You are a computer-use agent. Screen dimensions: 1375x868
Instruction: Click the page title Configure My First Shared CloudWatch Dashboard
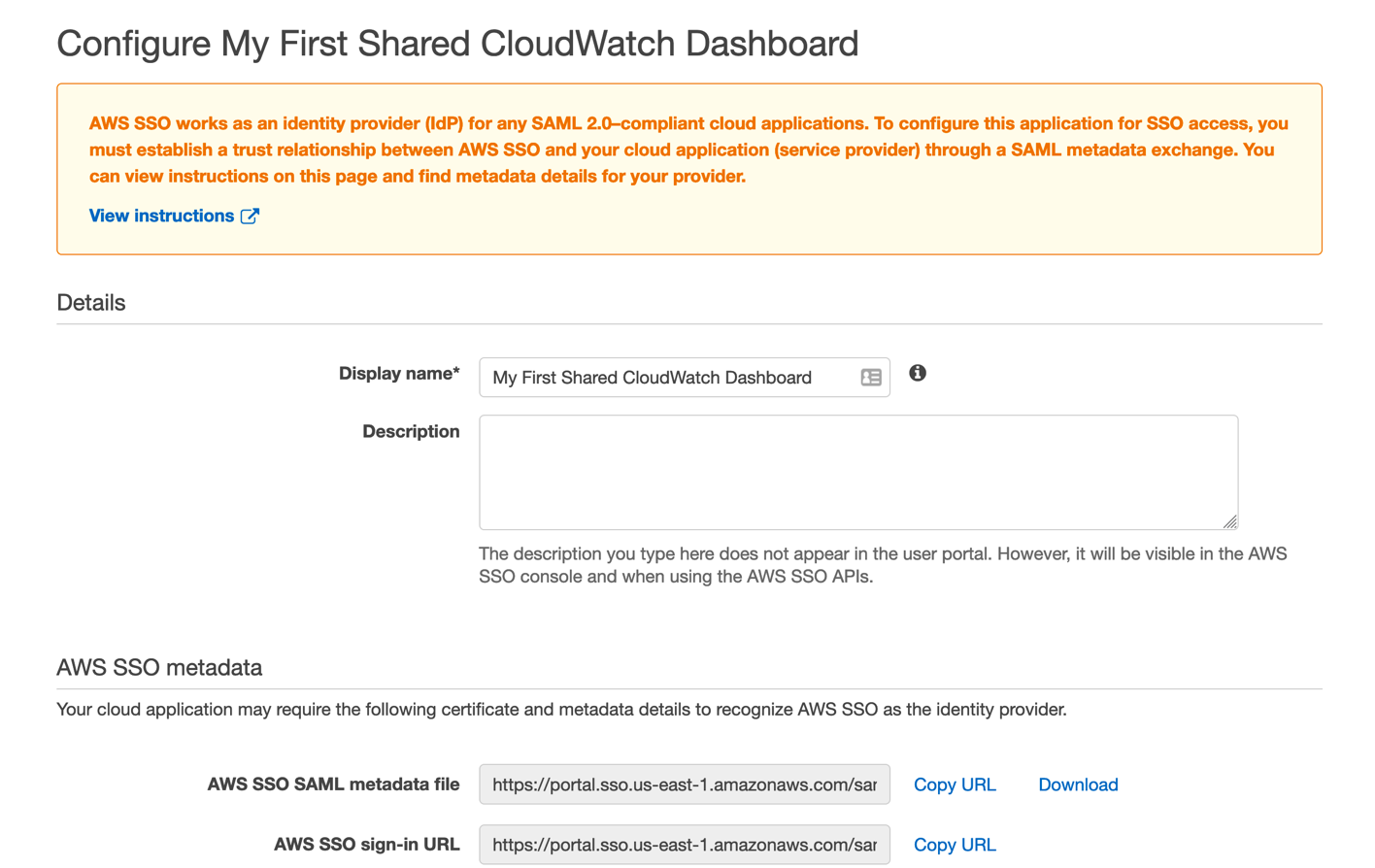[458, 44]
